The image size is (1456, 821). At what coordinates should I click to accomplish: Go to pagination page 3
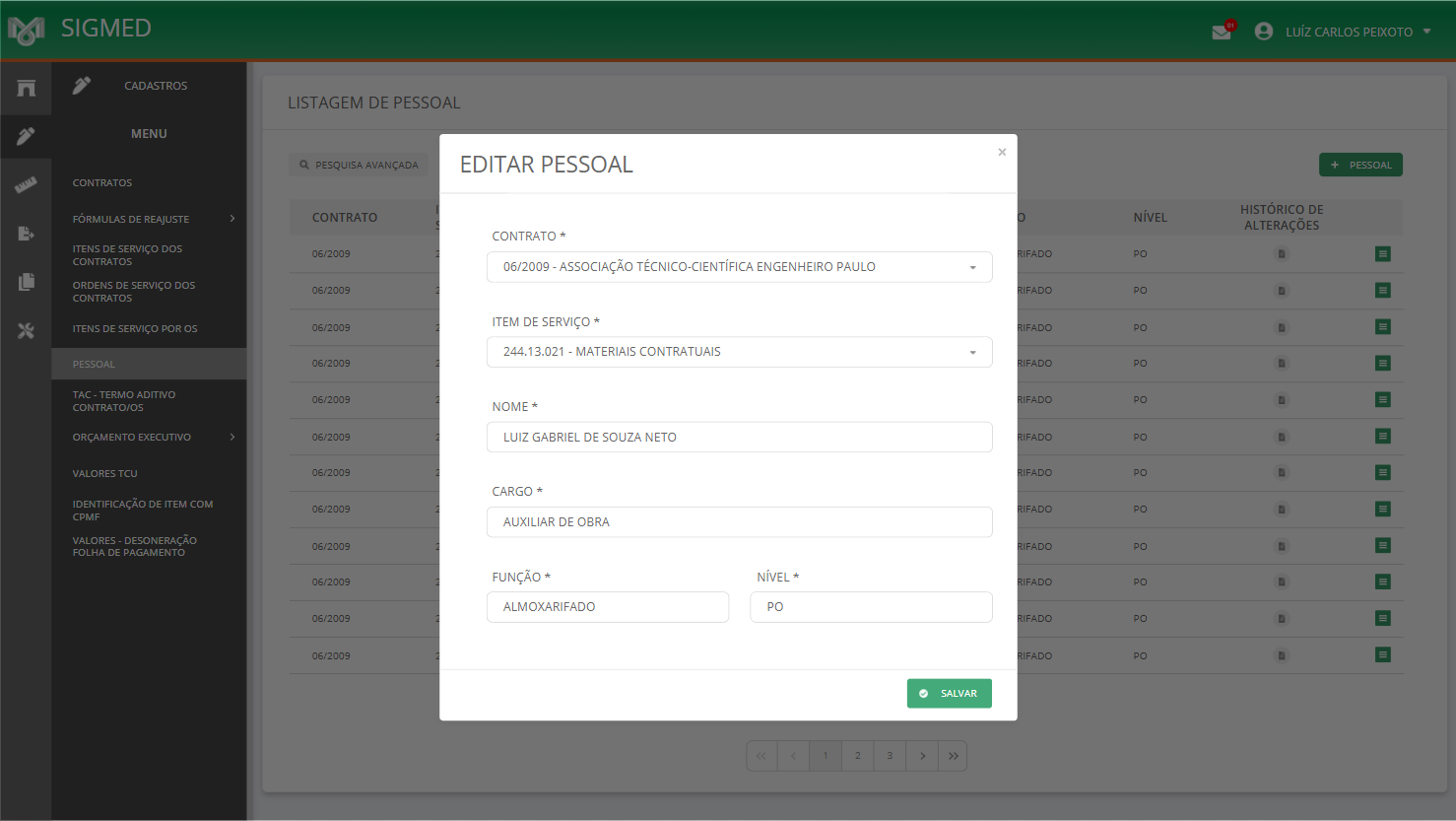coord(890,756)
